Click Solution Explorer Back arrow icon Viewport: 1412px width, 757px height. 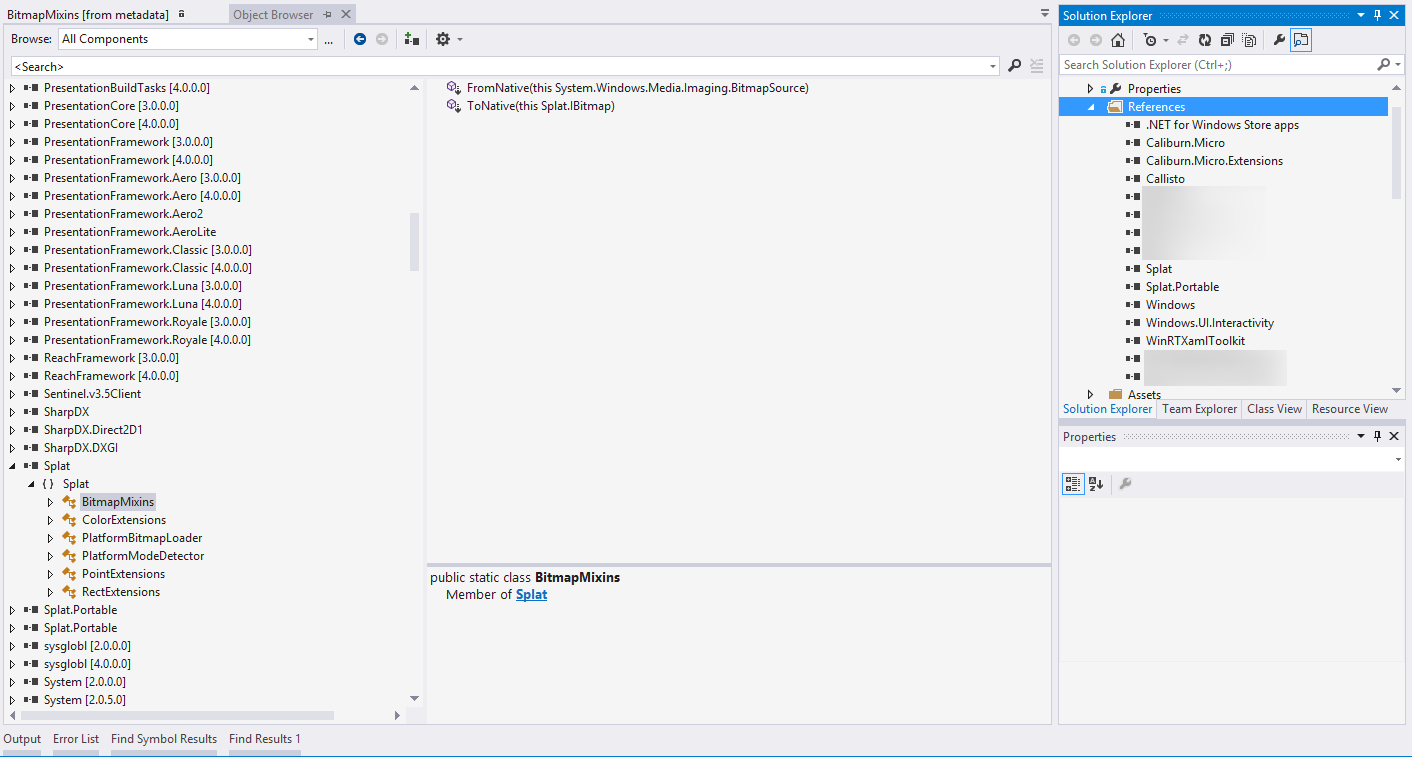1074,40
